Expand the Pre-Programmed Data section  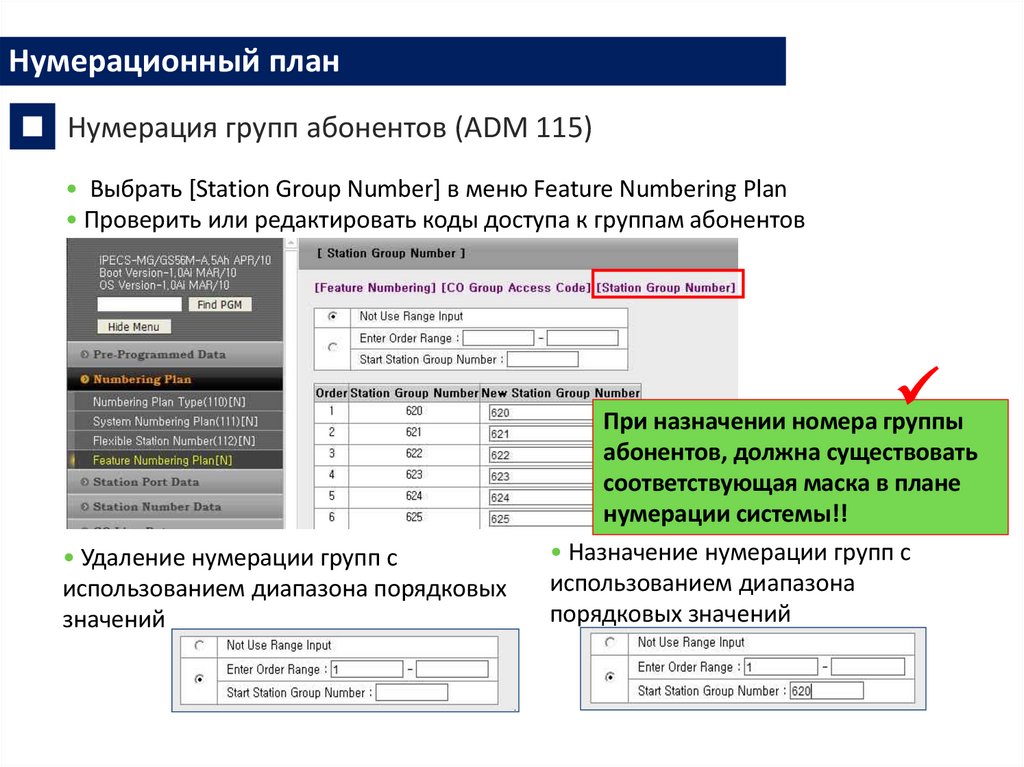click(175, 354)
